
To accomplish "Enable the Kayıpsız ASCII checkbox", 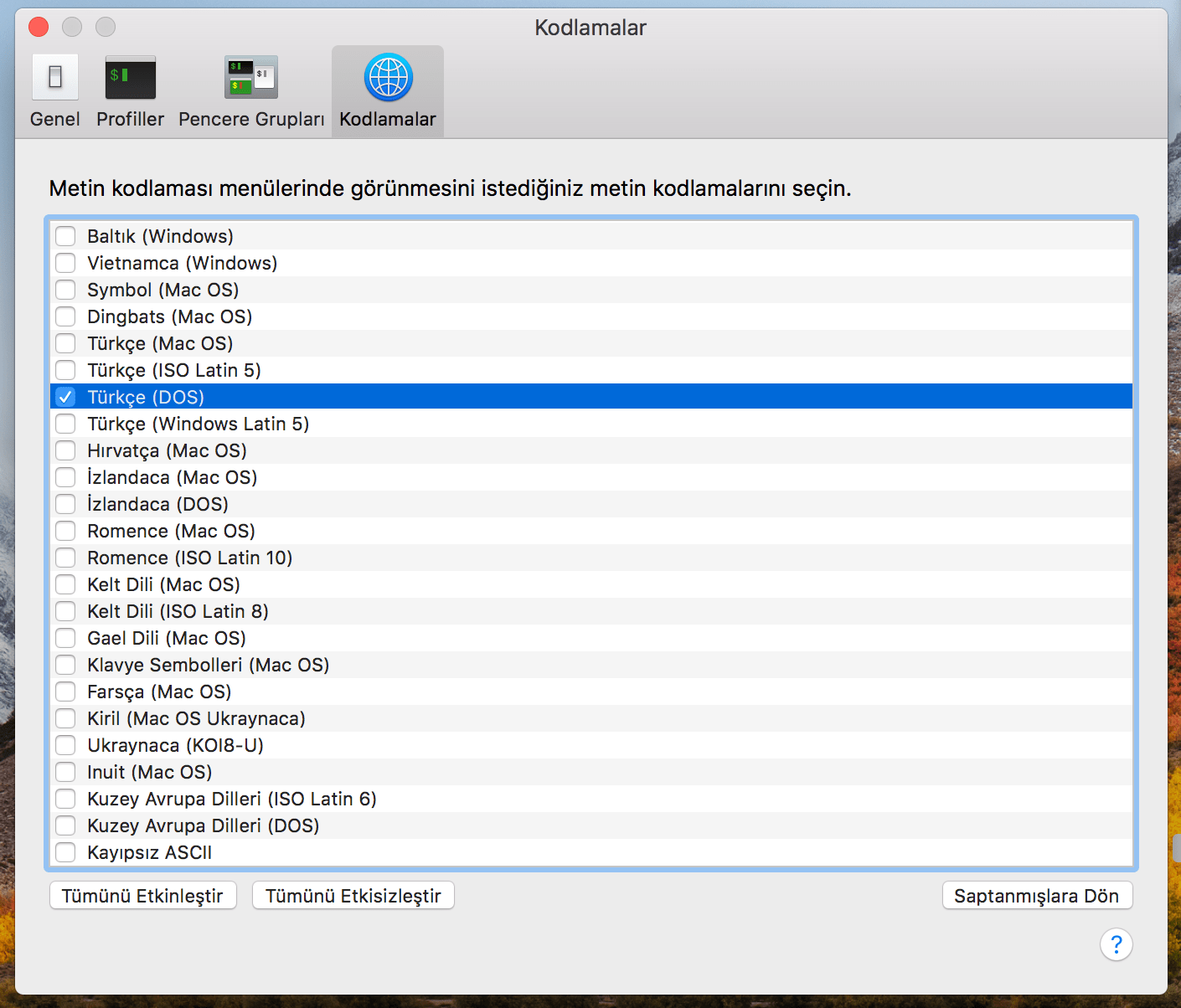I will (65, 852).
